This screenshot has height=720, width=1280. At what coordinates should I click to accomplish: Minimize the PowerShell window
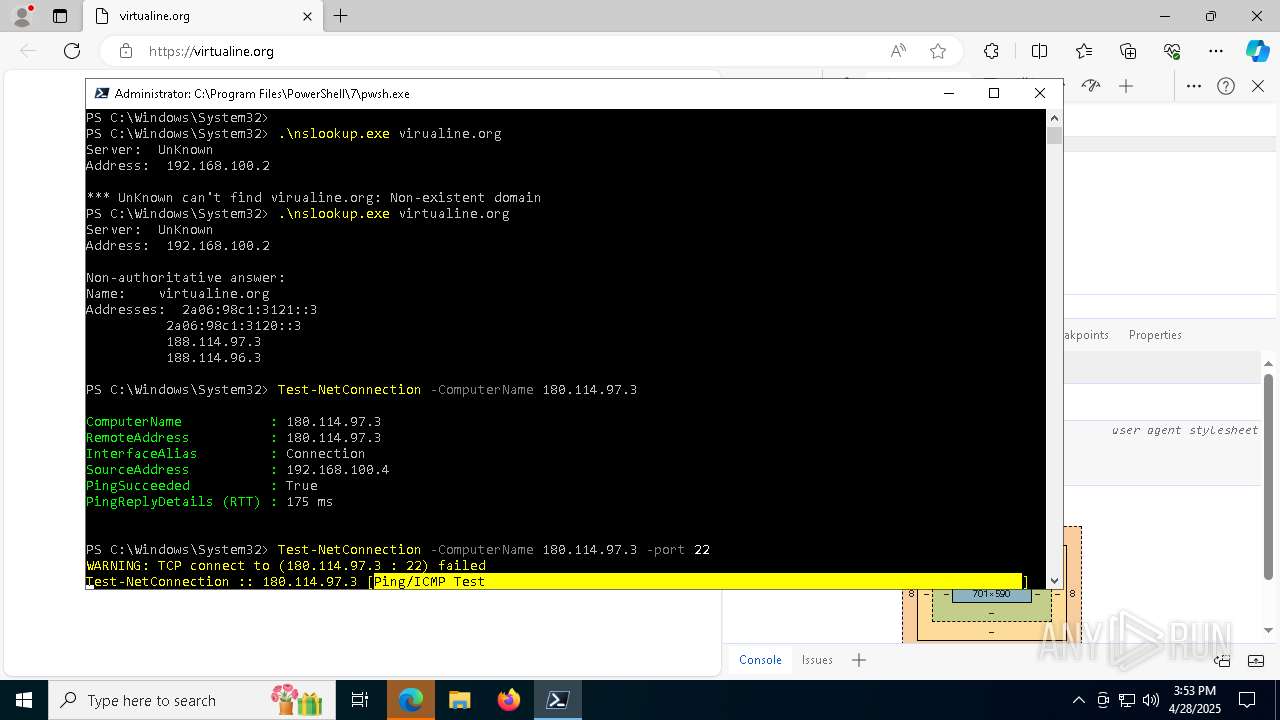click(x=948, y=93)
